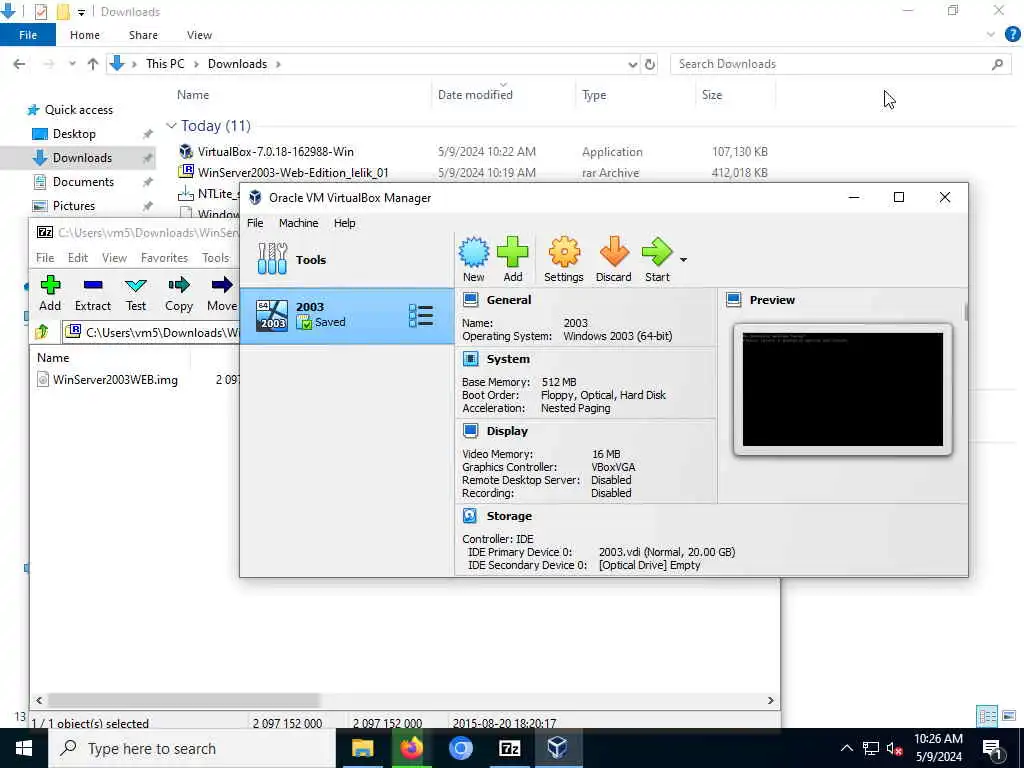Viewport: 1024px width, 768px height.
Task: Open the 2003 VM list menu icon
Action: 421,315
